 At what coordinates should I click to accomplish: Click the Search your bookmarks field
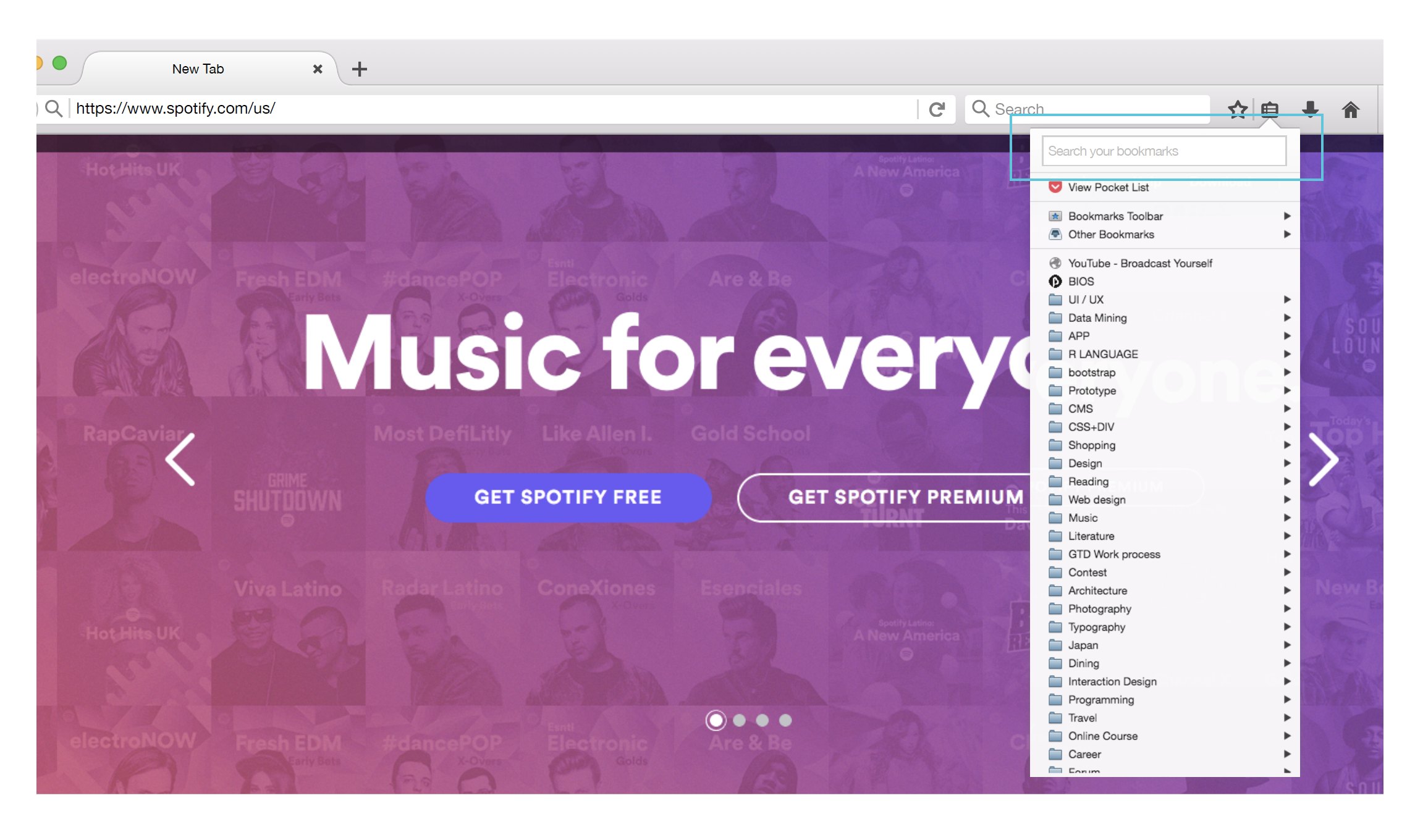1164,151
